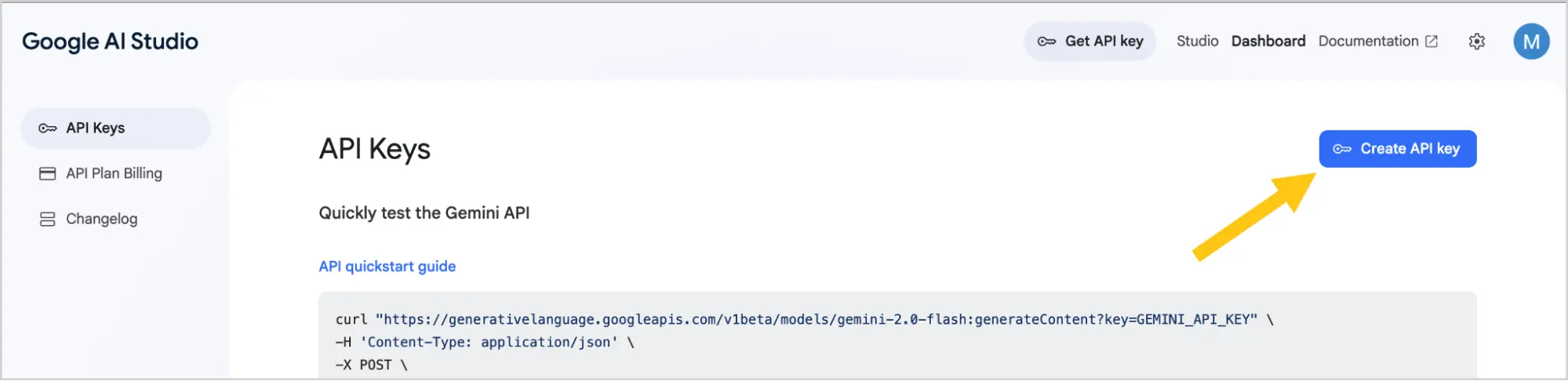Click the key icon in Get API key
The height and width of the screenshot is (381, 1568).
click(1046, 42)
